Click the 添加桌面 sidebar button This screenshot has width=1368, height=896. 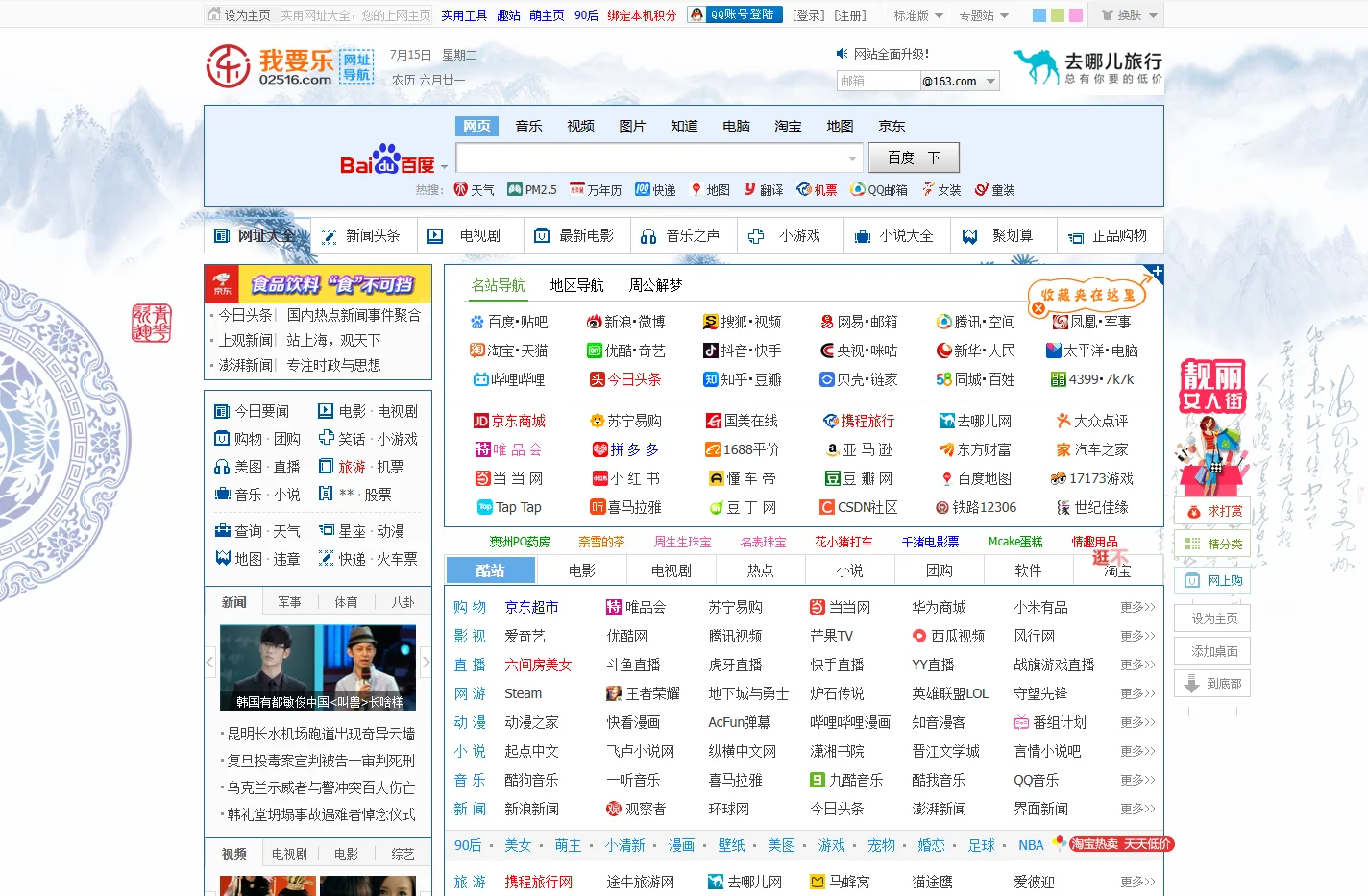pyautogui.click(x=1212, y=651)
